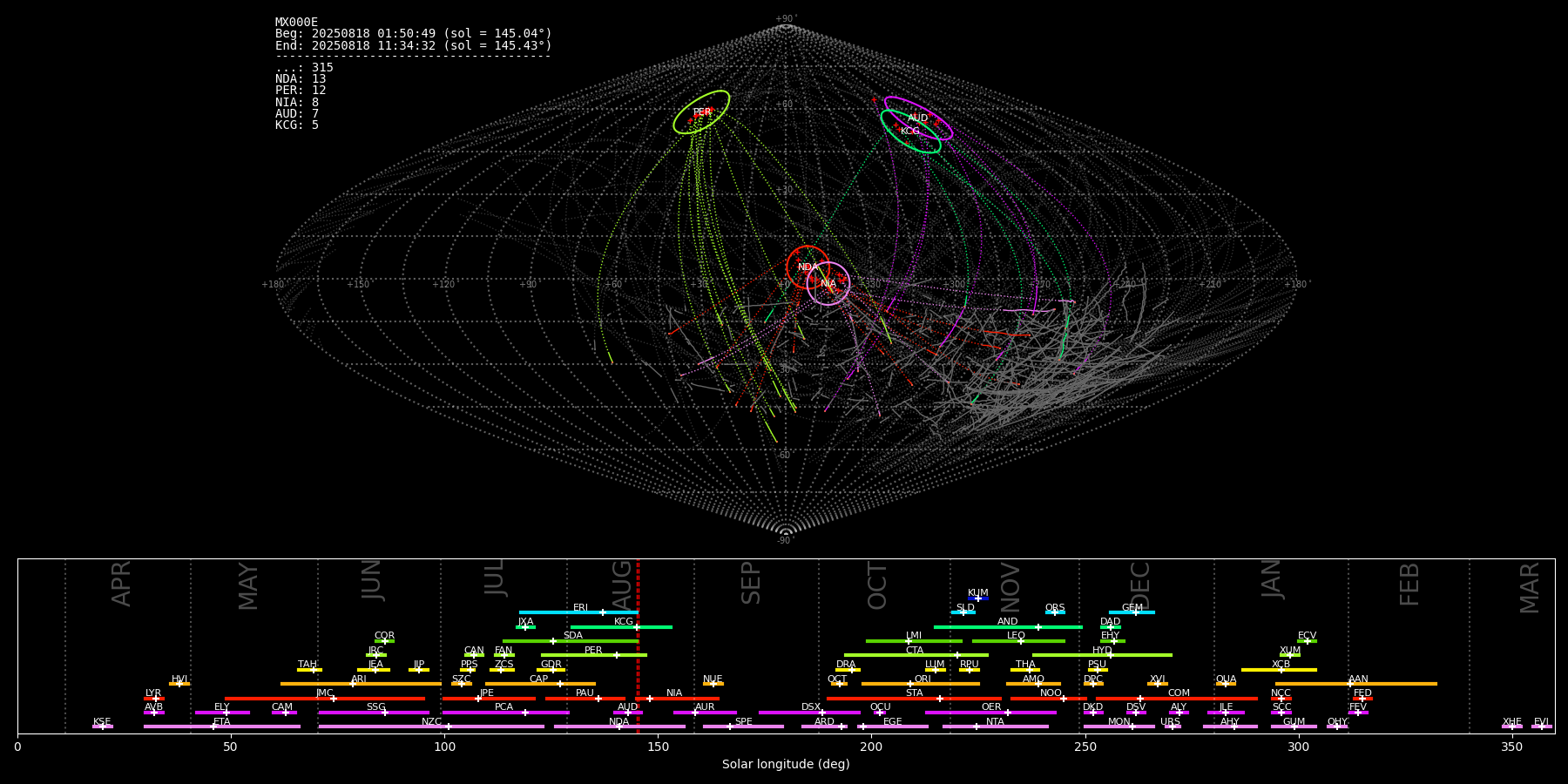Select the Beg: 20250818 01:50:49 line
This screenshot has height=784, width=1568.
tap(414, 34)
